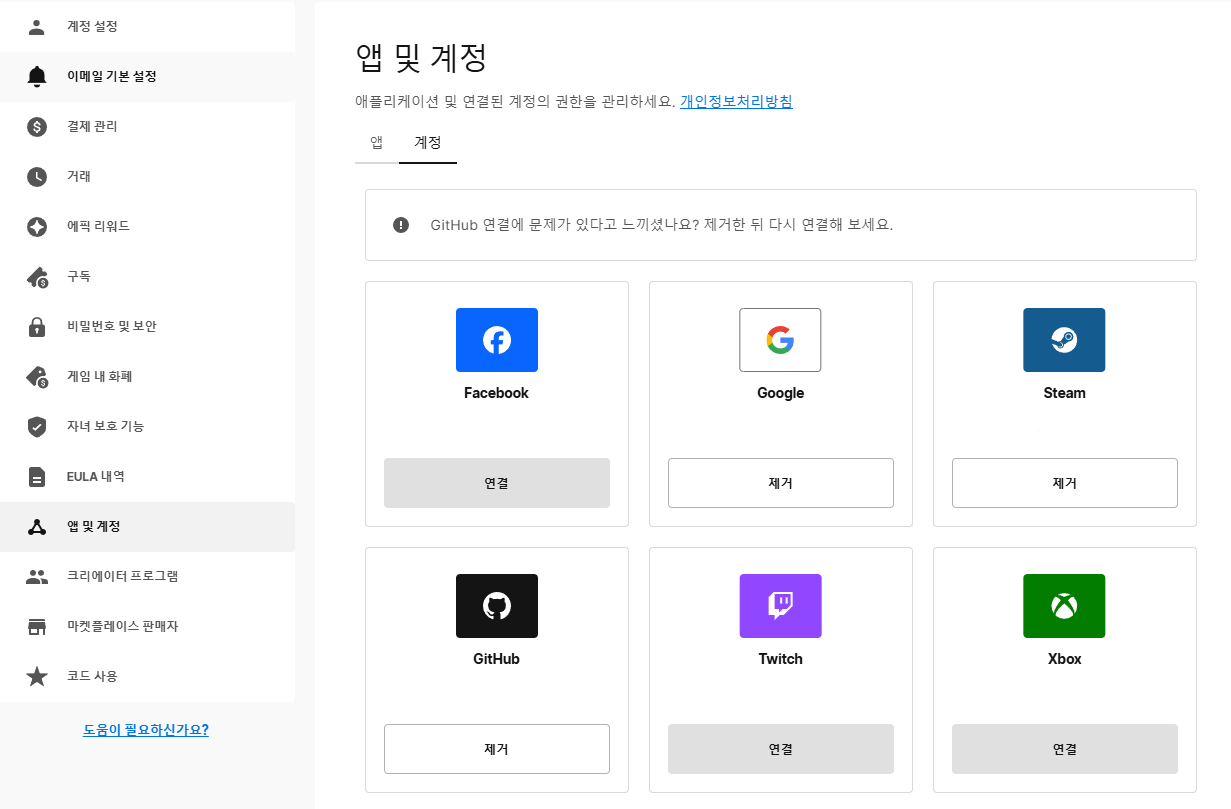Remove the Steam account with 제거

tap(1064, 483)
